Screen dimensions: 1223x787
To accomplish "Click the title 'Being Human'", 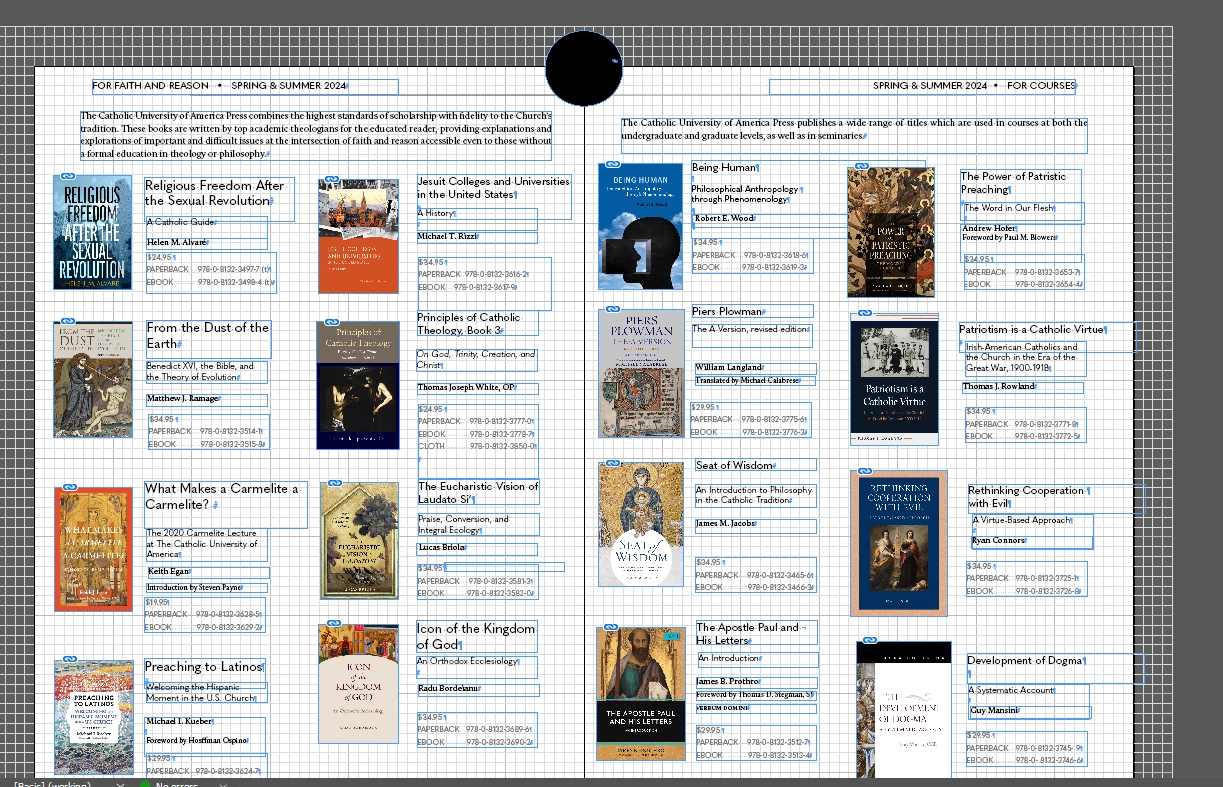I will click(x=725, y=168).
